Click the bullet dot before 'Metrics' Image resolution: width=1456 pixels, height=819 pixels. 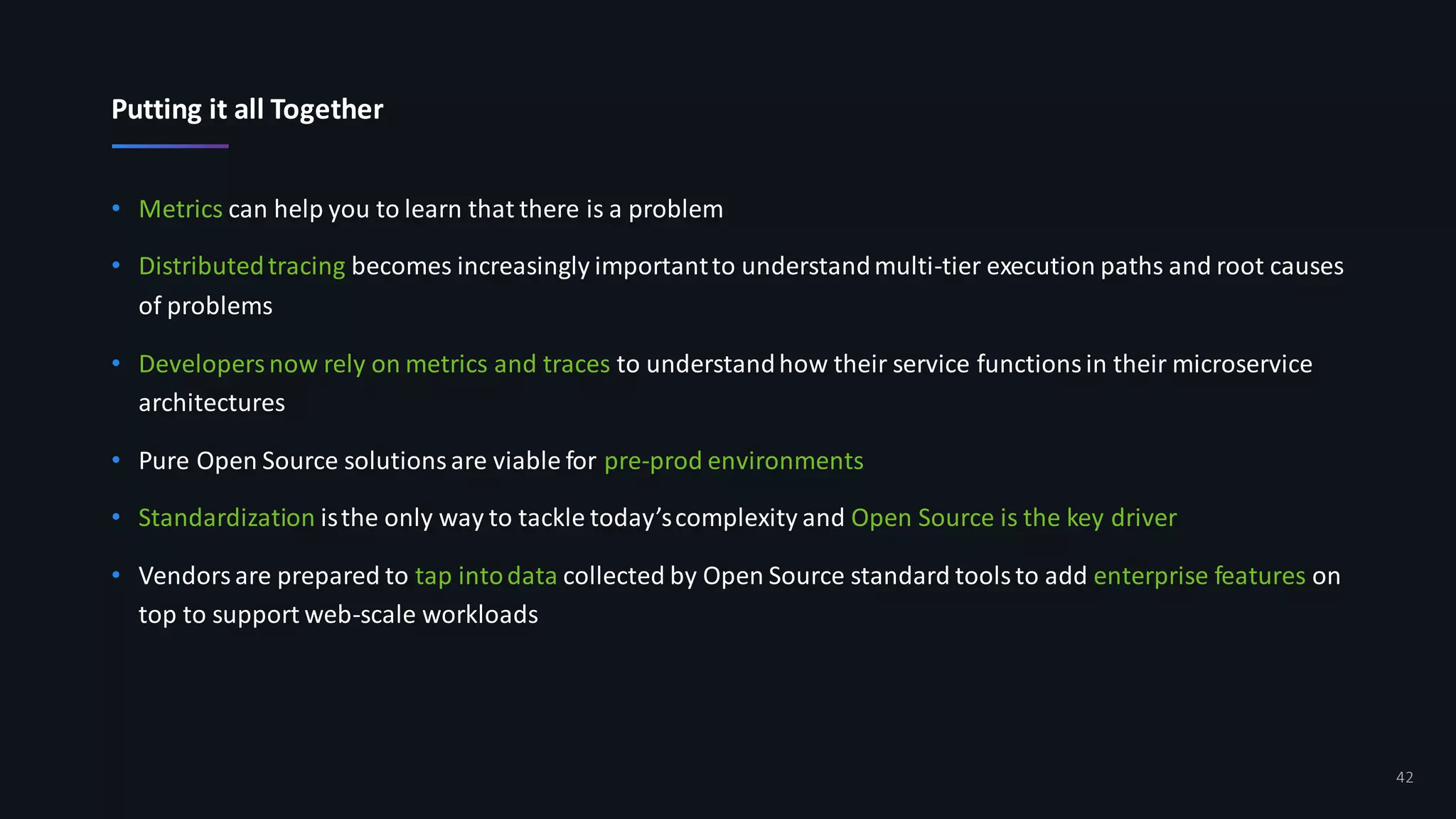[116, 208]
